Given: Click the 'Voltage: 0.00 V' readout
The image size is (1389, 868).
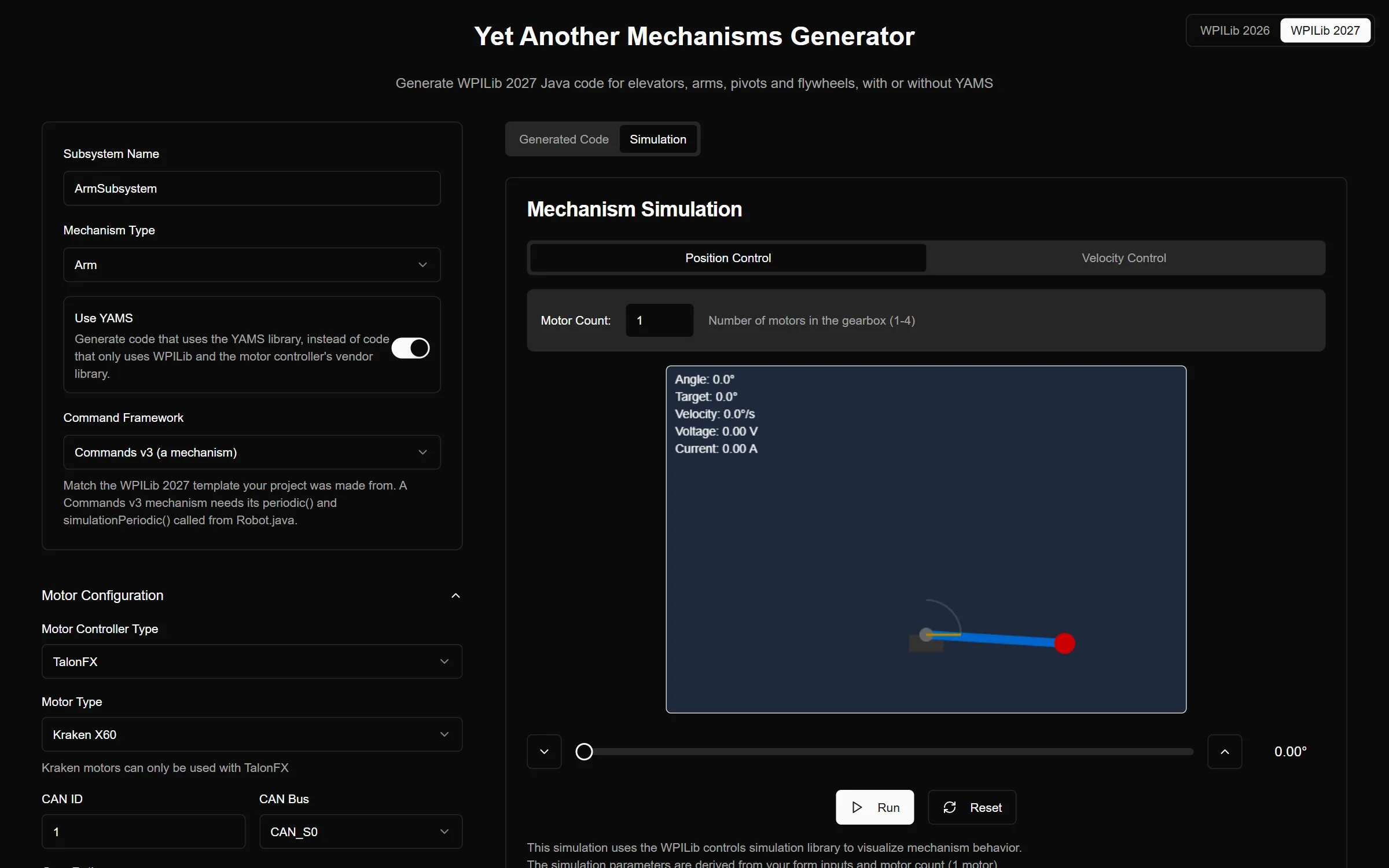Looking at the screenshot, I should point(716,432).
